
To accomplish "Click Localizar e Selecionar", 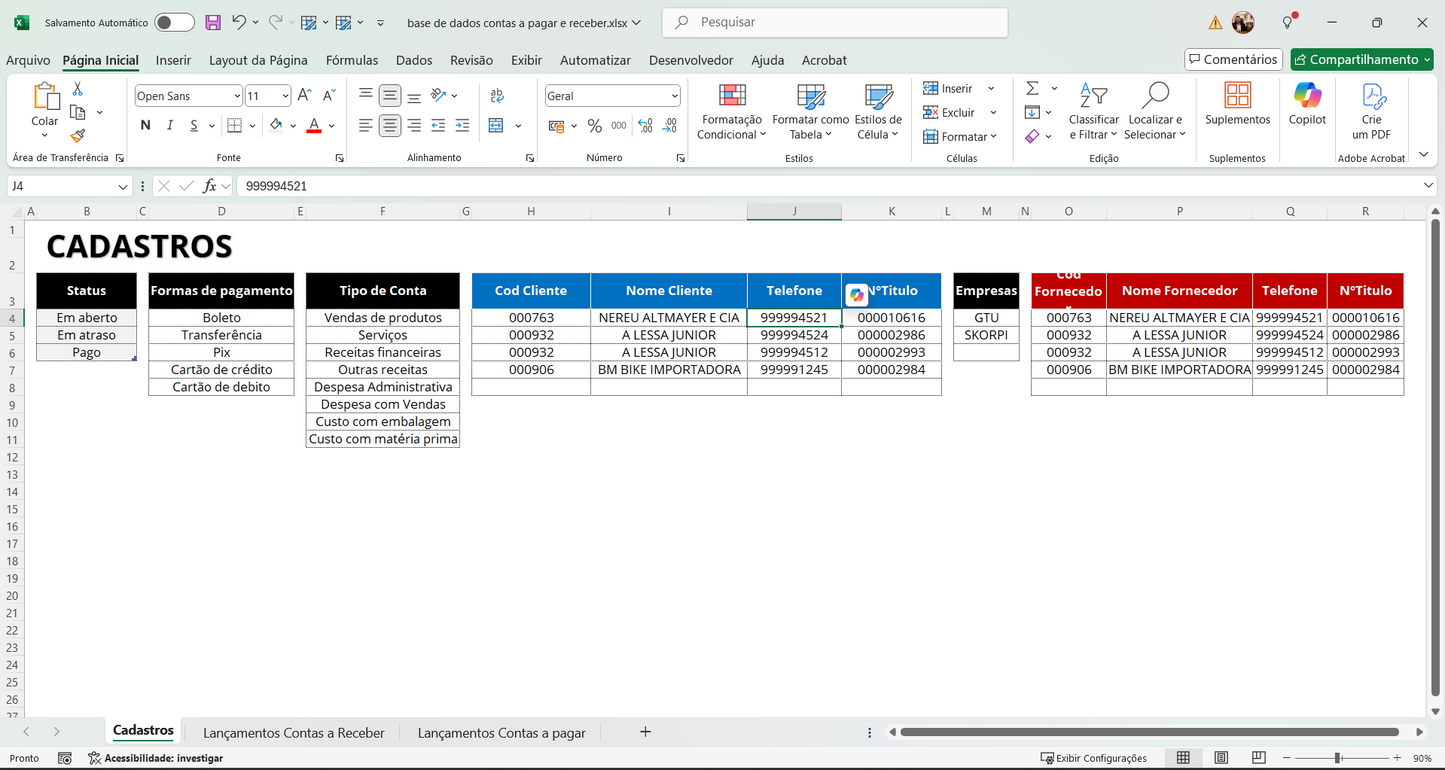I will point(1154,110).
